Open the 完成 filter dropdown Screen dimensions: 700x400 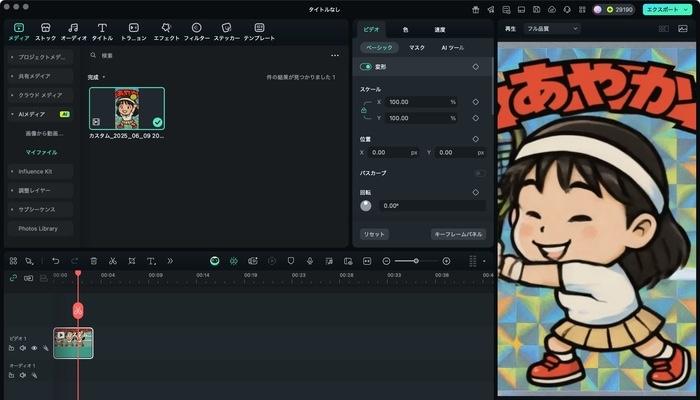tap(96, 77)
